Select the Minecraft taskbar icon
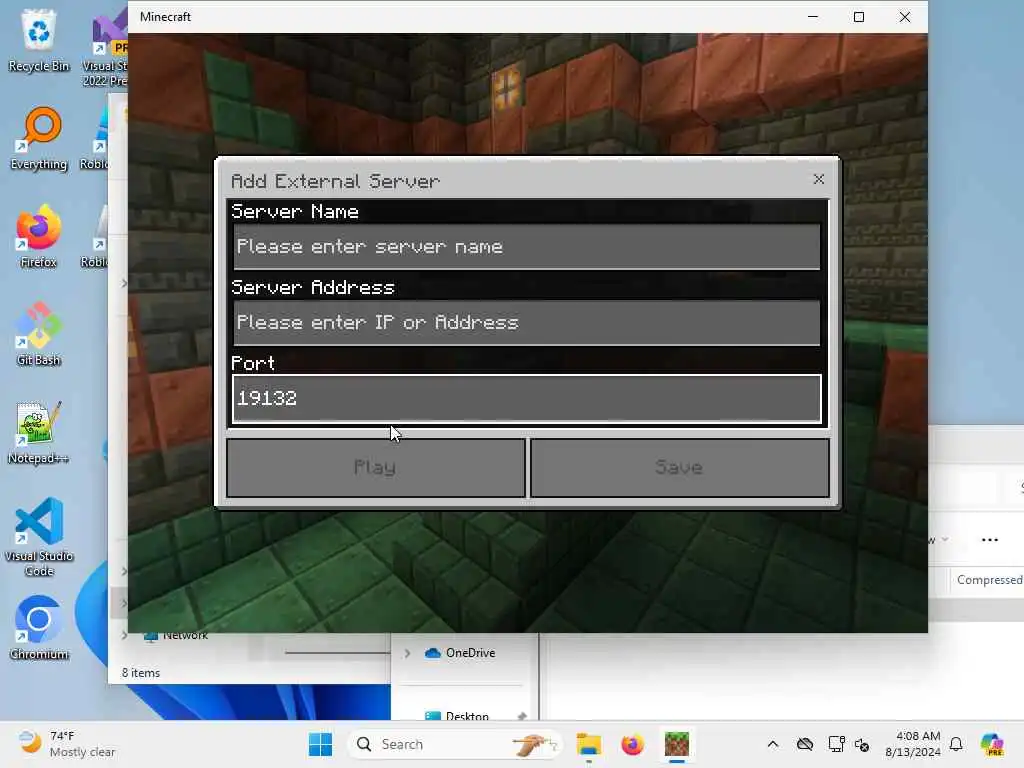Screen dimensions: 1024x768 pos(677,744)
